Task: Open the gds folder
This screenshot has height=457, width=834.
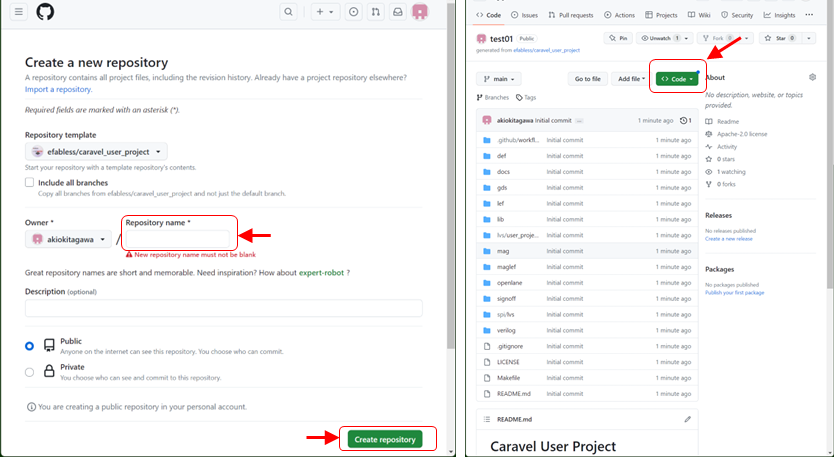Action: pos(502,188)
